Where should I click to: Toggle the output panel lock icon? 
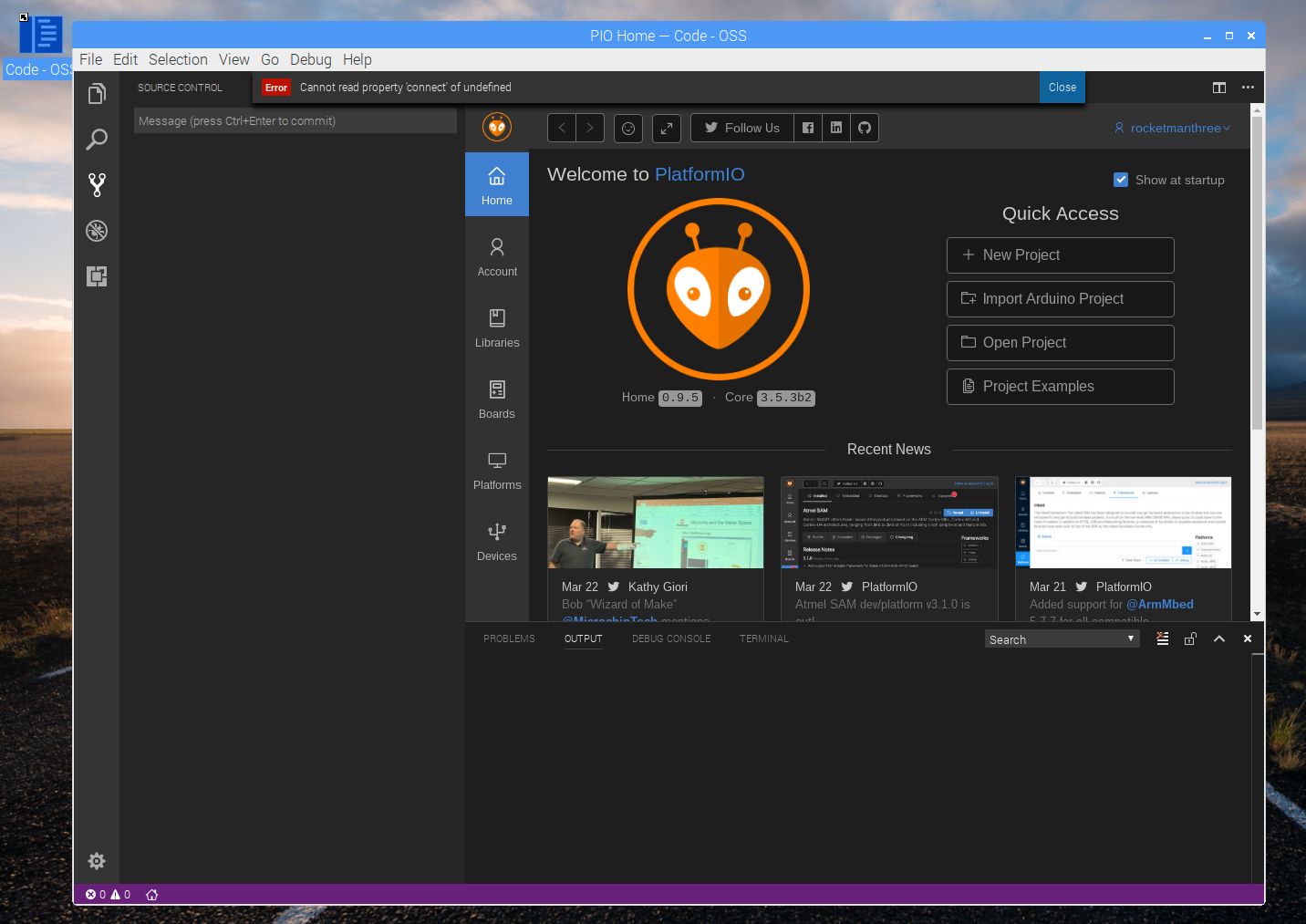pos(1190,638)
